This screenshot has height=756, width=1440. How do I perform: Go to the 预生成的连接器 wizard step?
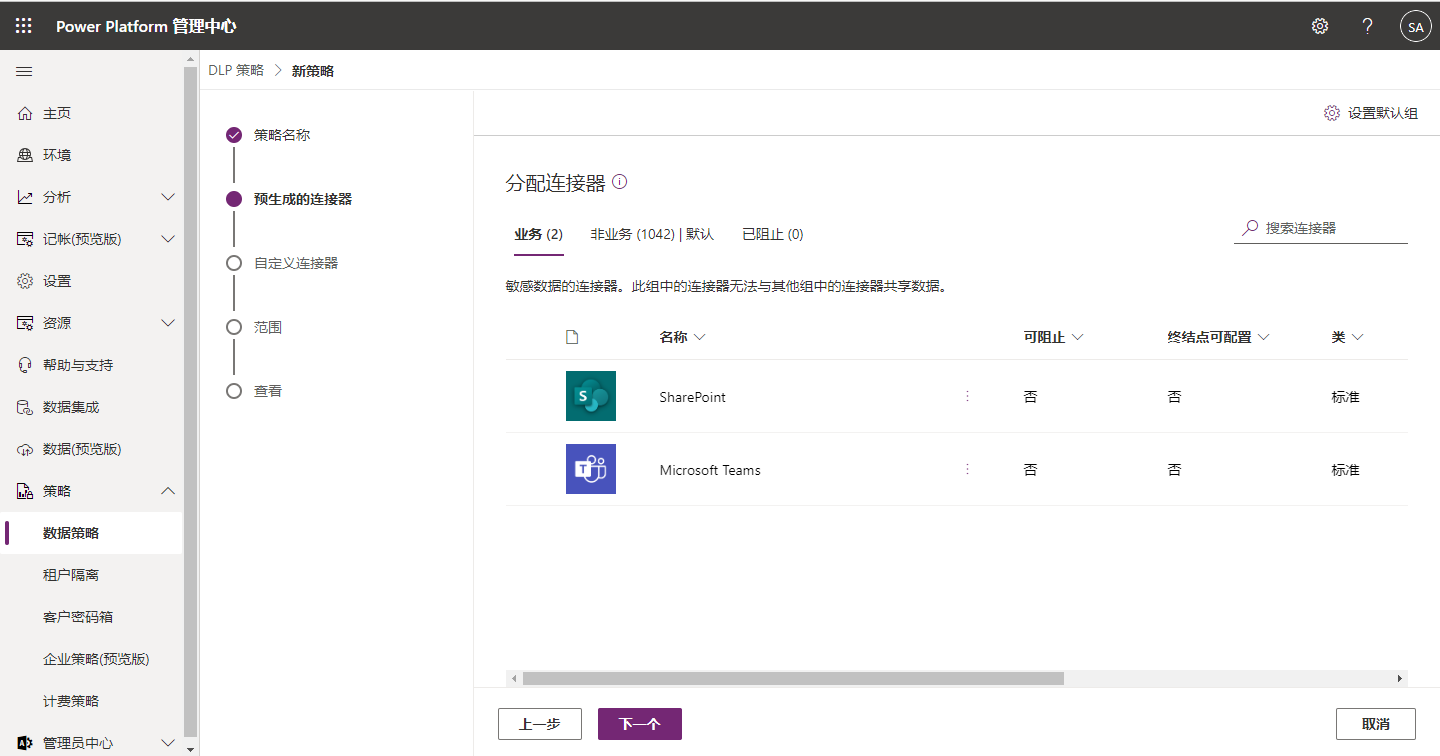click(303, 199)
